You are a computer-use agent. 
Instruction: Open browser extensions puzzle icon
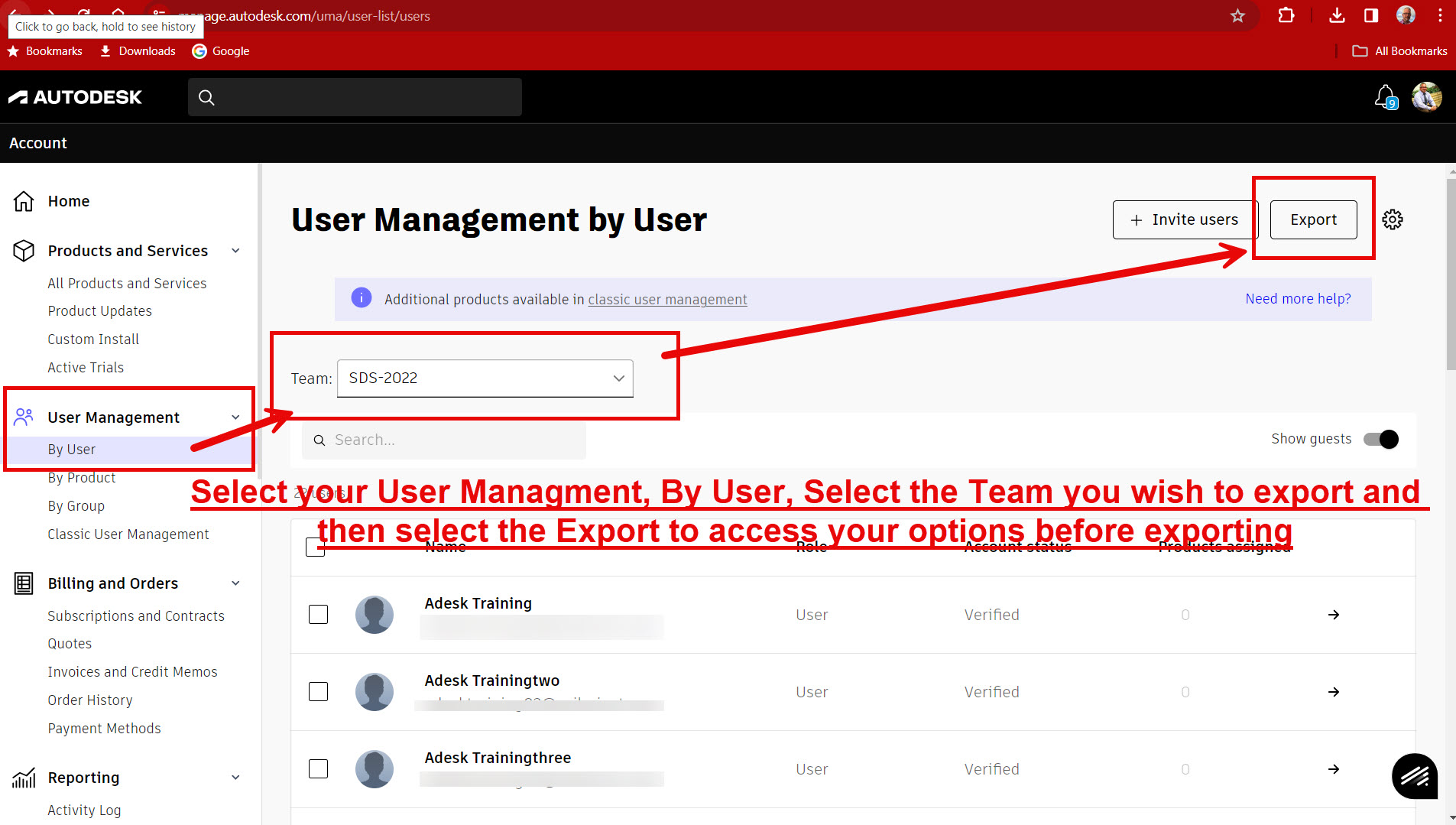coord(1286,15)
